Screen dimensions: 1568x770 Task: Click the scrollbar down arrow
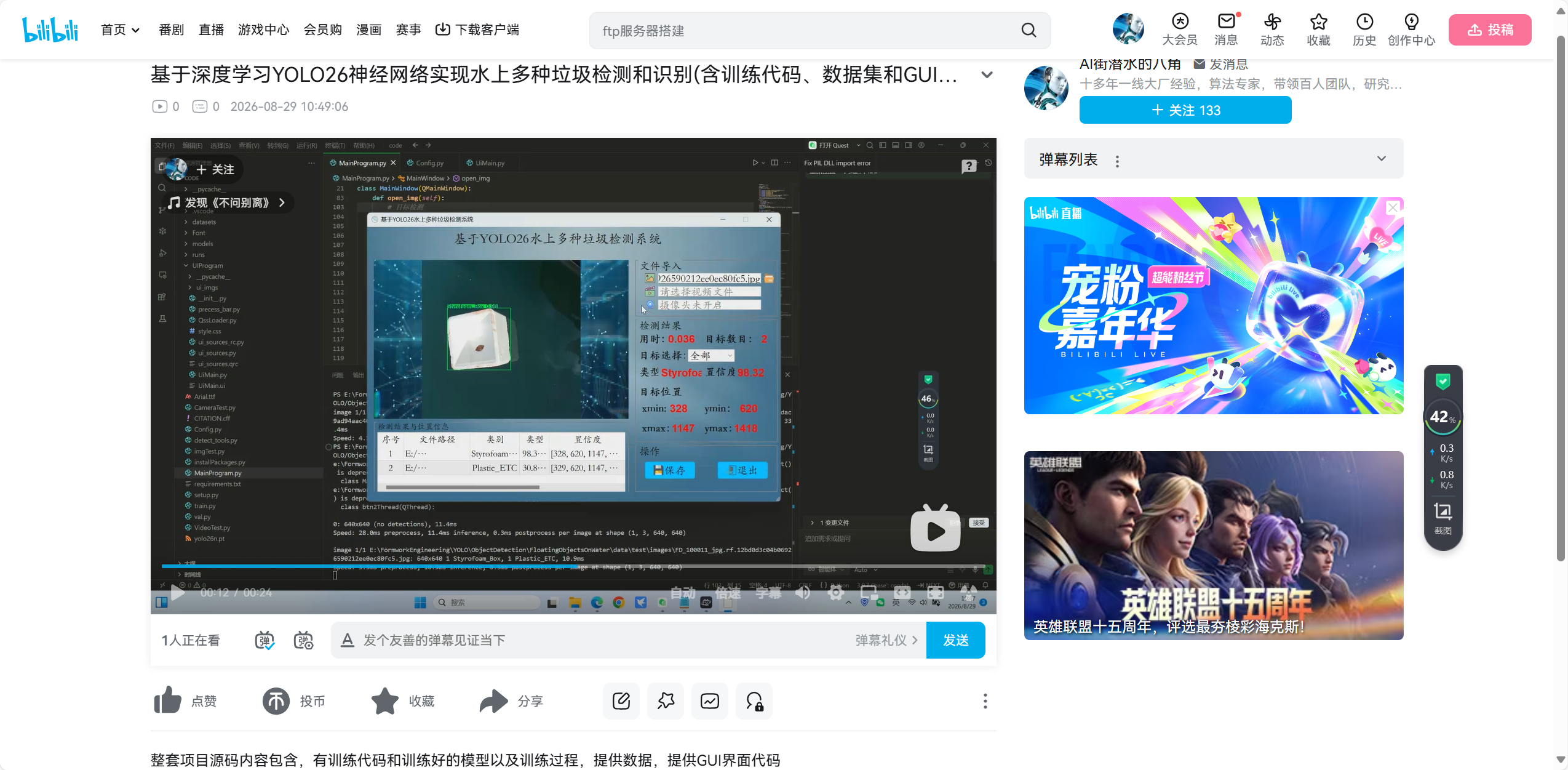coord(1561,760)
